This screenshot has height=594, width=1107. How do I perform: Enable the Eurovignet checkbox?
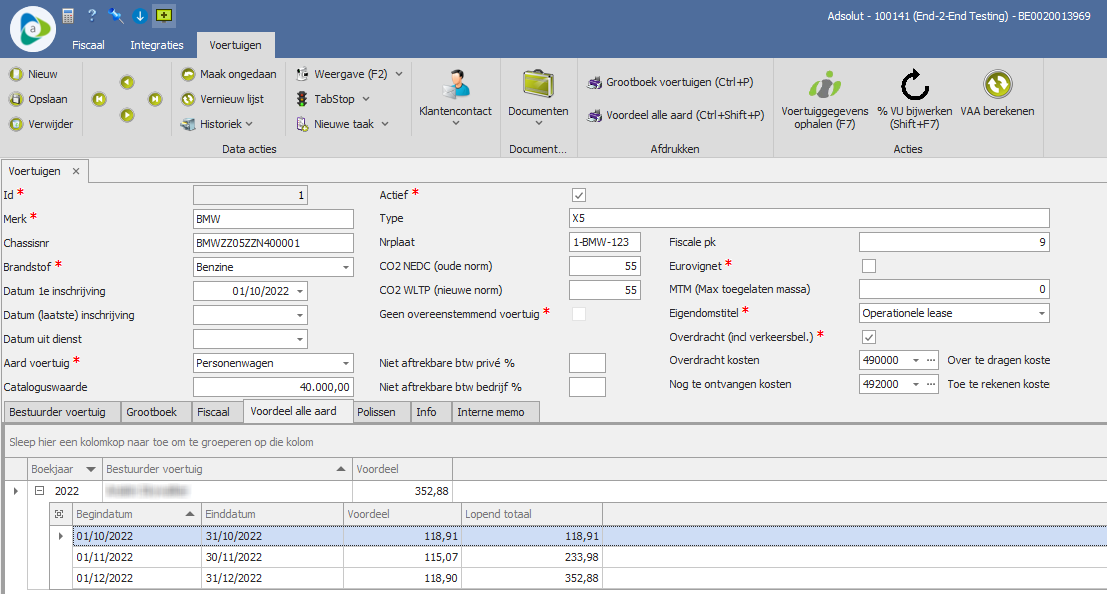[868, 266]
